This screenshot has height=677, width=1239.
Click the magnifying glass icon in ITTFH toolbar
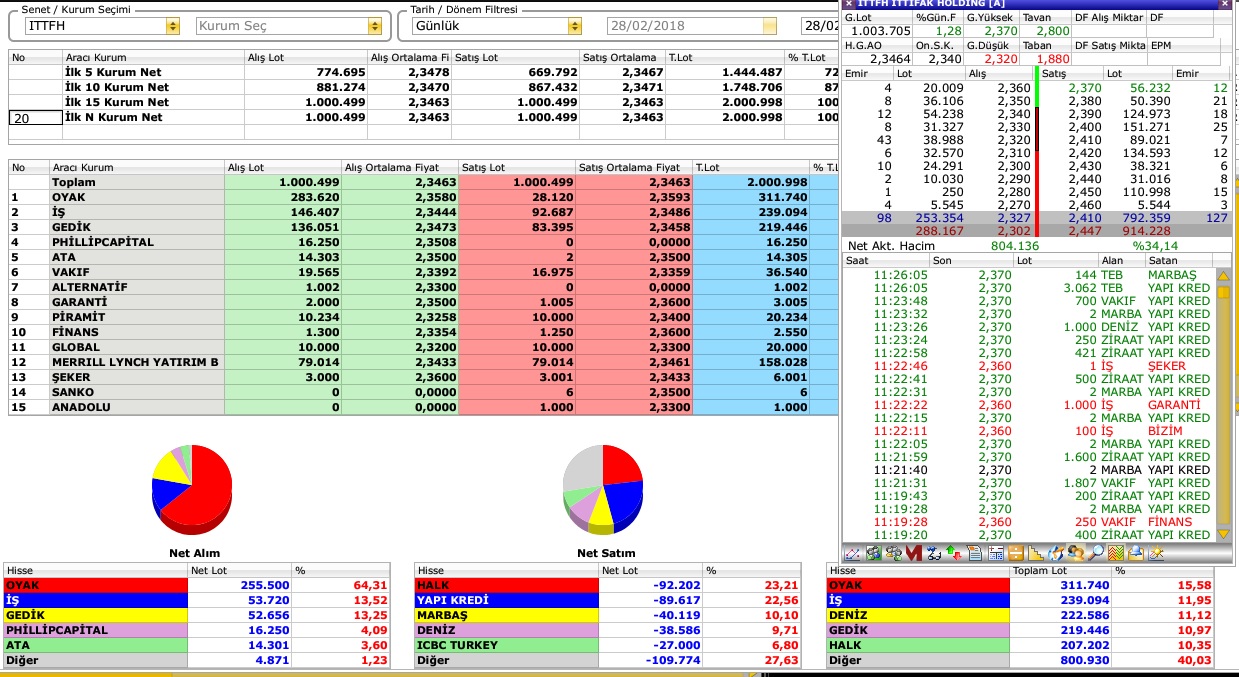pyautogui.click(x=1097, y=552)
